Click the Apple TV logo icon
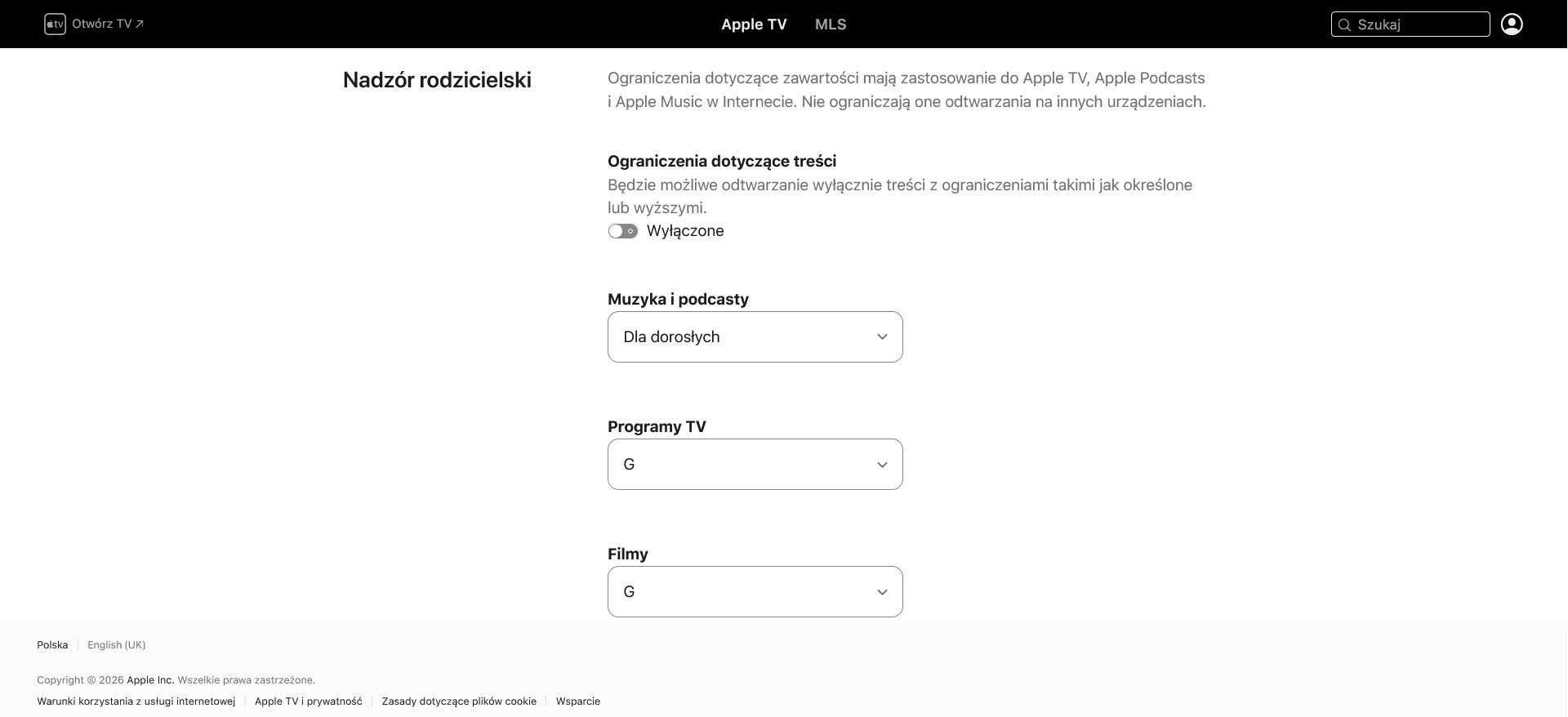 point(55,24)
